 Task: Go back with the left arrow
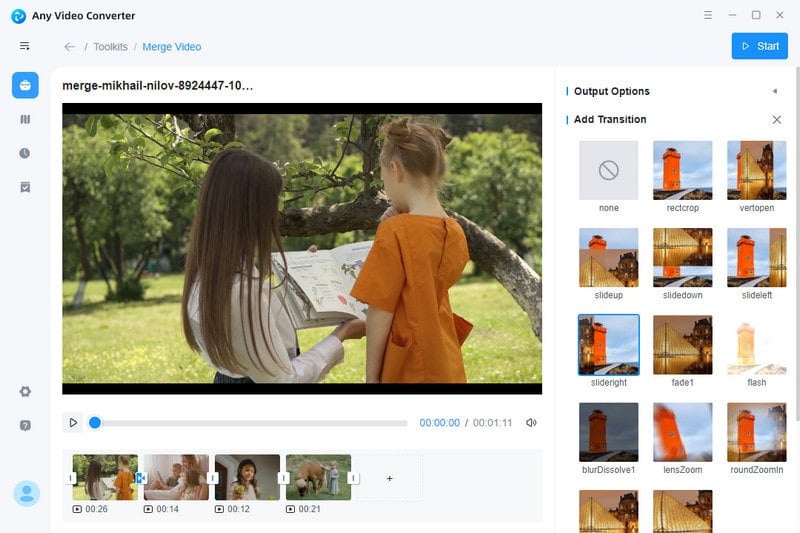point(69,47)
